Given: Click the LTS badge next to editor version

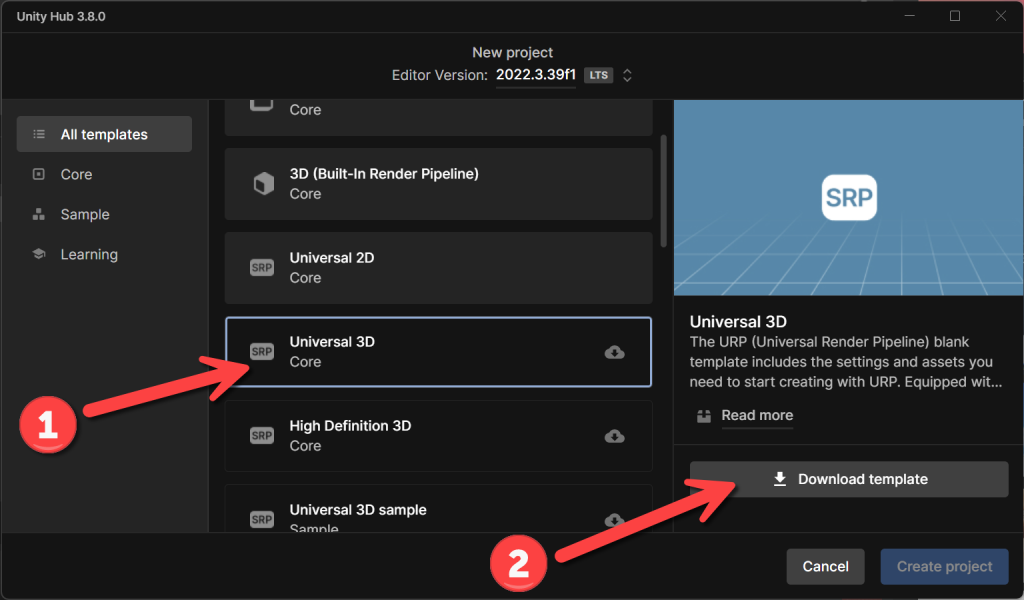Looking at the screenshot, I should (598, 75).
